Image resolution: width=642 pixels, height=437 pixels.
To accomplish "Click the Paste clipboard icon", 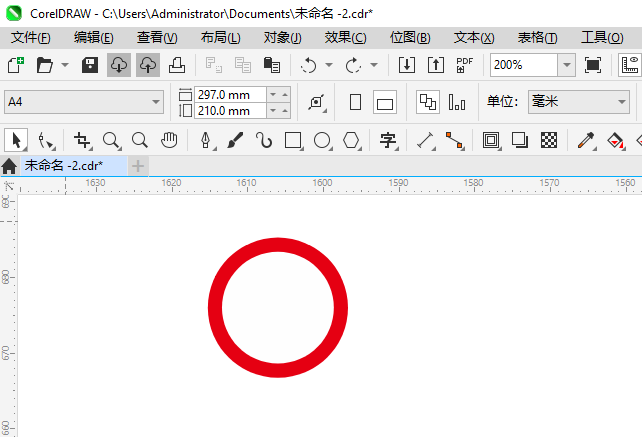I will click(271, 65).
